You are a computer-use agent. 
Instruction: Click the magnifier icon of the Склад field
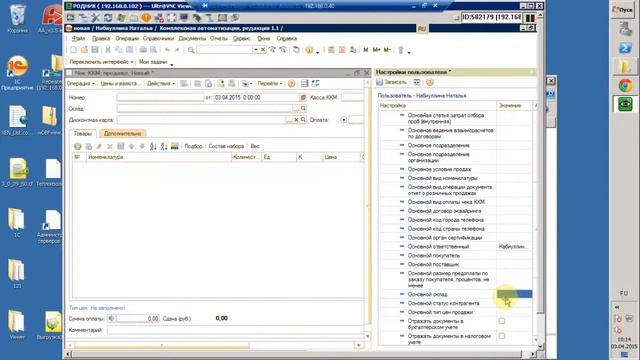(x=303, y=109)
